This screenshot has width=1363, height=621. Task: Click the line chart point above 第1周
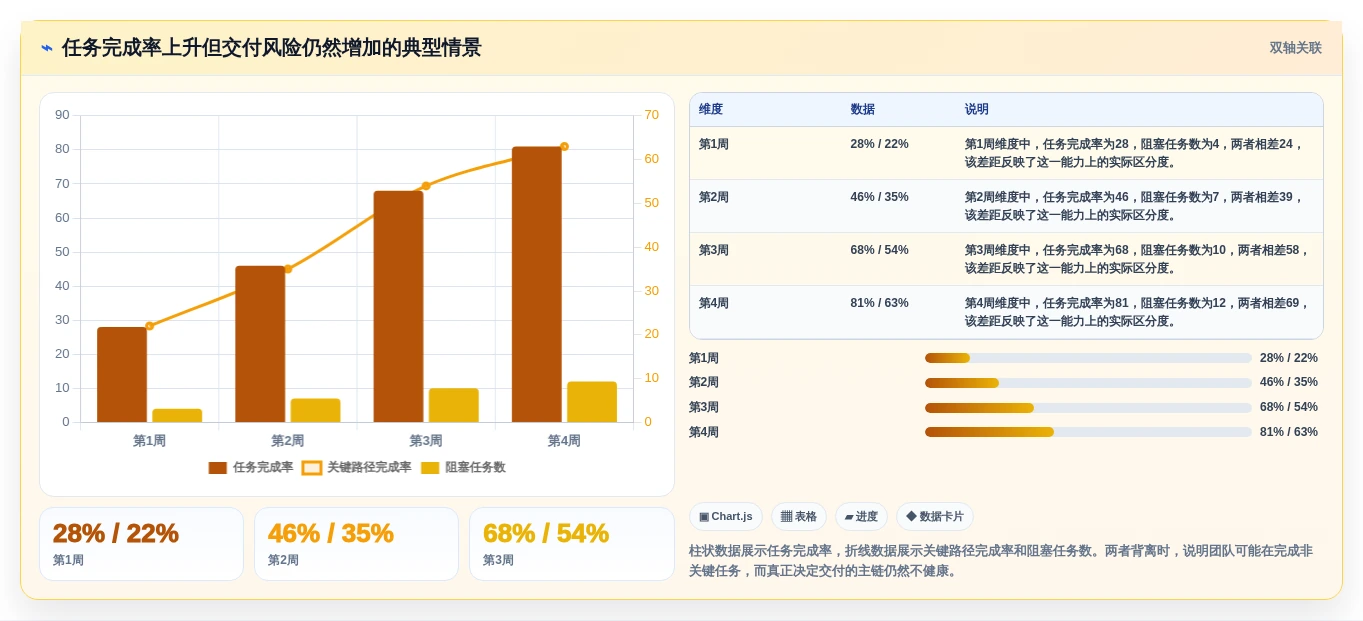(149, 326)
